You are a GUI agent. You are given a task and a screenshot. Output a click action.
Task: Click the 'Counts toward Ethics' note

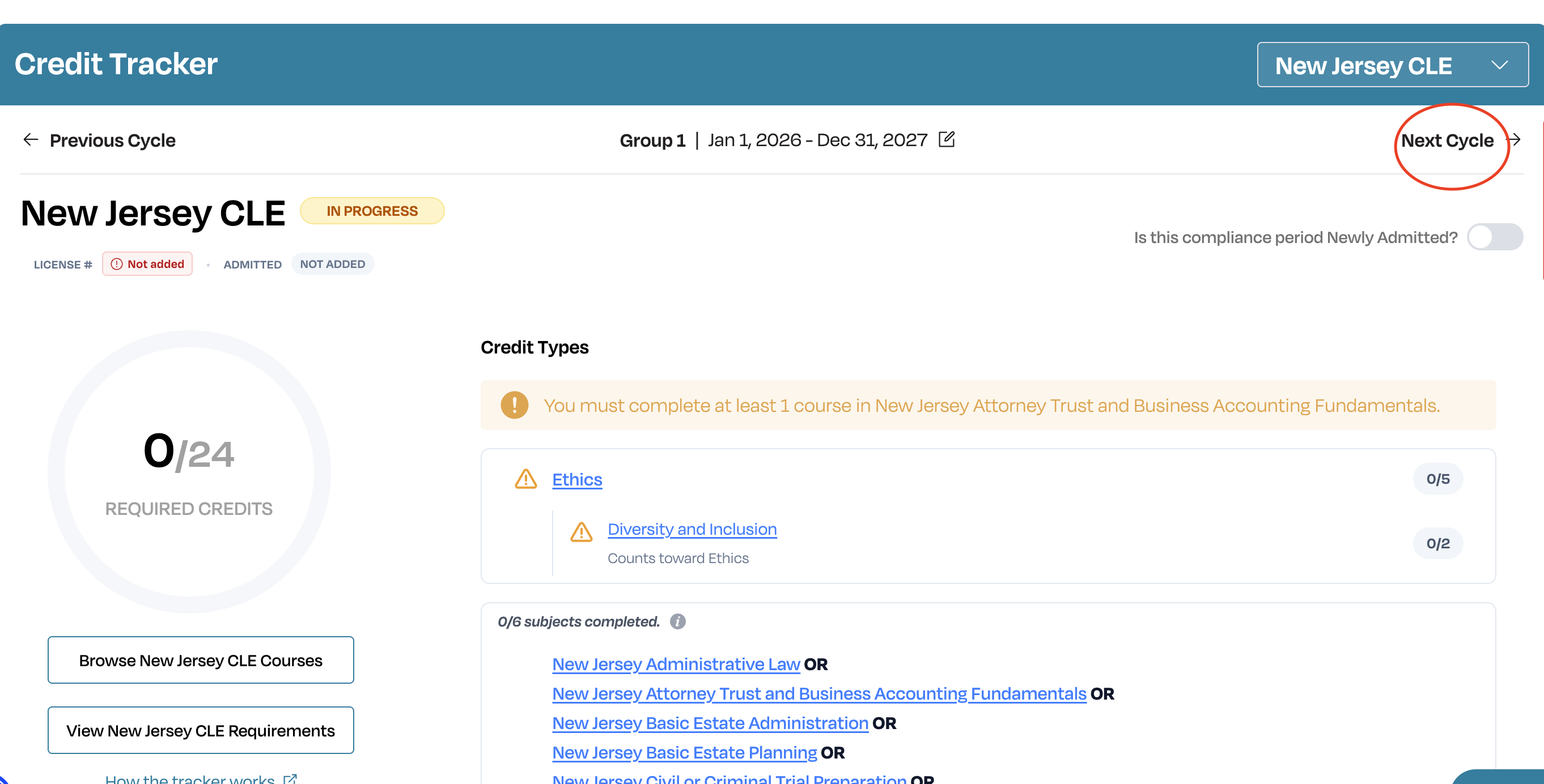pos(678,558)
